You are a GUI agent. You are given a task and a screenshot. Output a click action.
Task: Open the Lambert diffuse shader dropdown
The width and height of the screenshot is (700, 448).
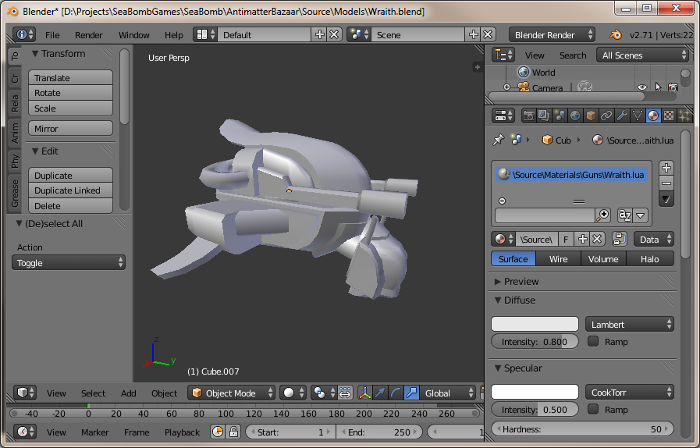point(629,324)
